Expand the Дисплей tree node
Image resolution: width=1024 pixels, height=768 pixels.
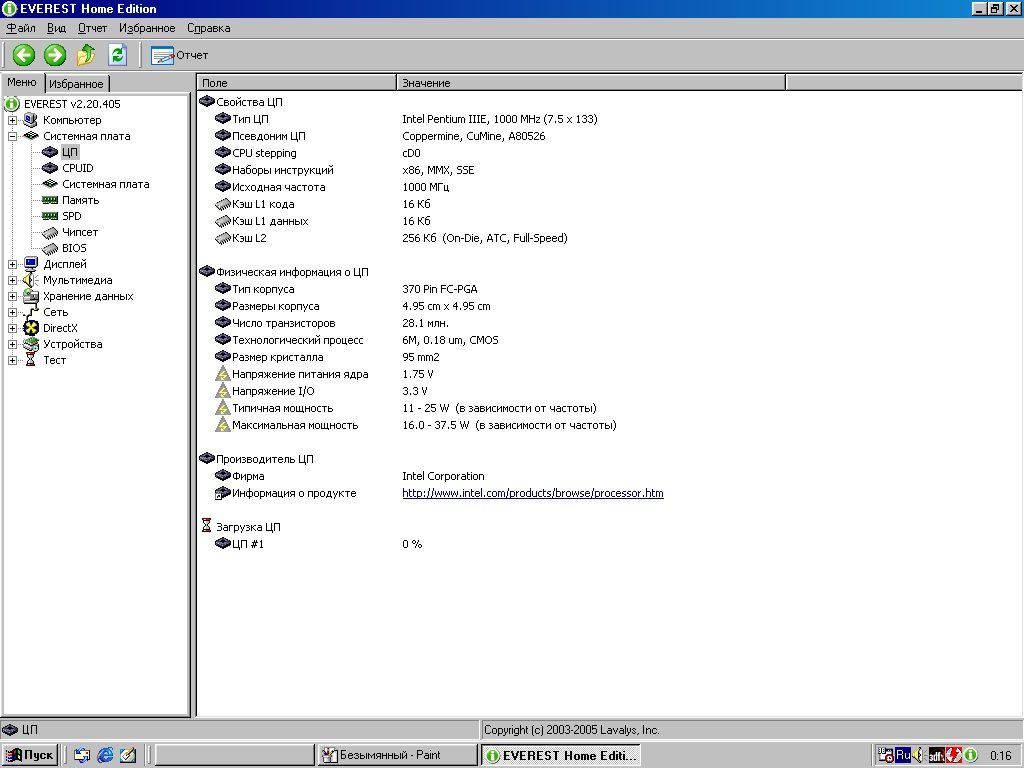(12, 264)
